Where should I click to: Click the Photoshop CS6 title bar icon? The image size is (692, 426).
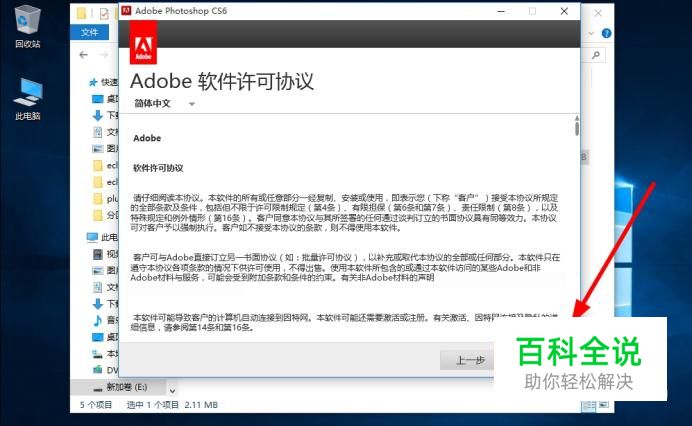126,11
